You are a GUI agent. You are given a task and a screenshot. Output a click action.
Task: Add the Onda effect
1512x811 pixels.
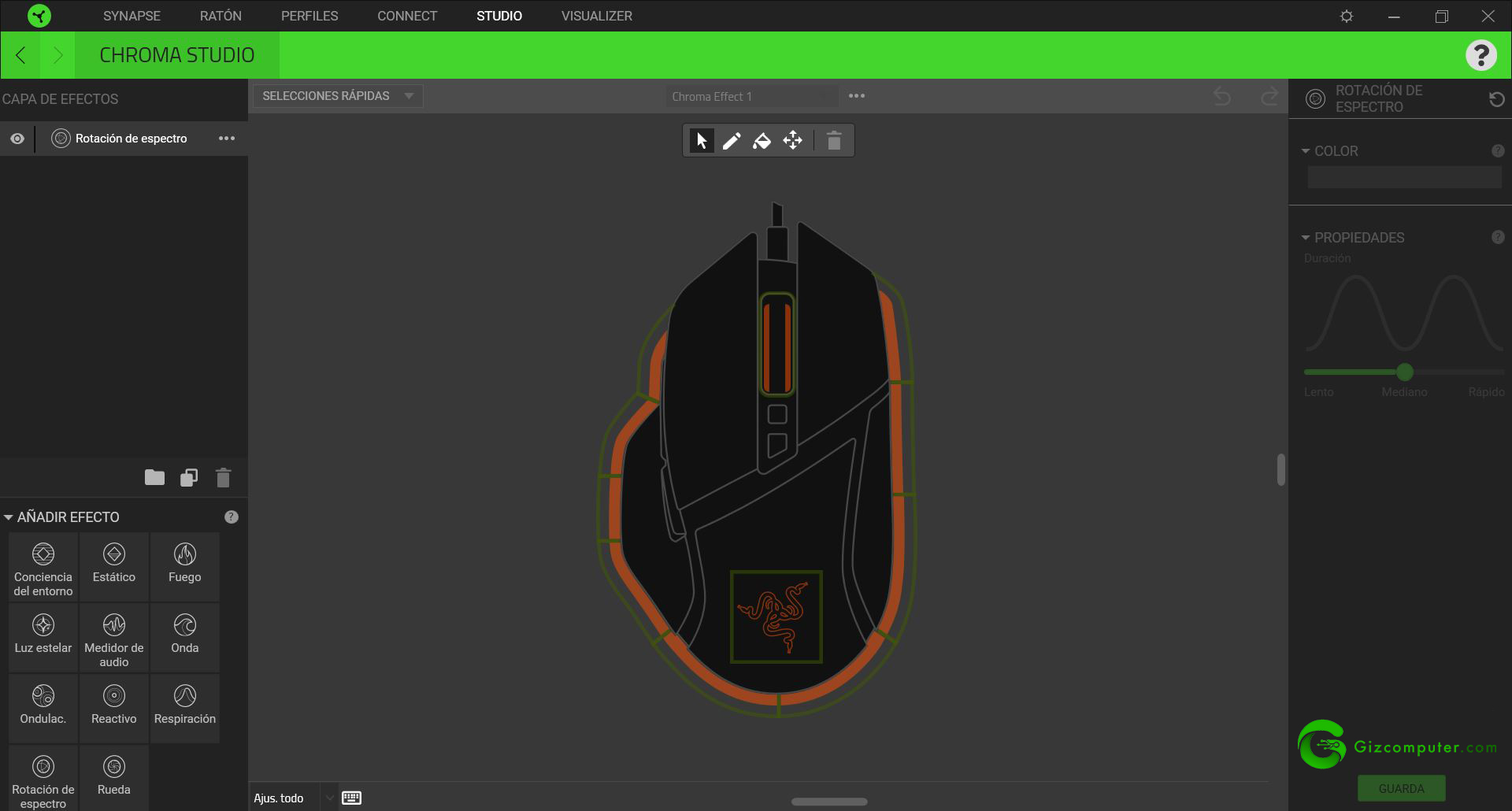point(185,639)
